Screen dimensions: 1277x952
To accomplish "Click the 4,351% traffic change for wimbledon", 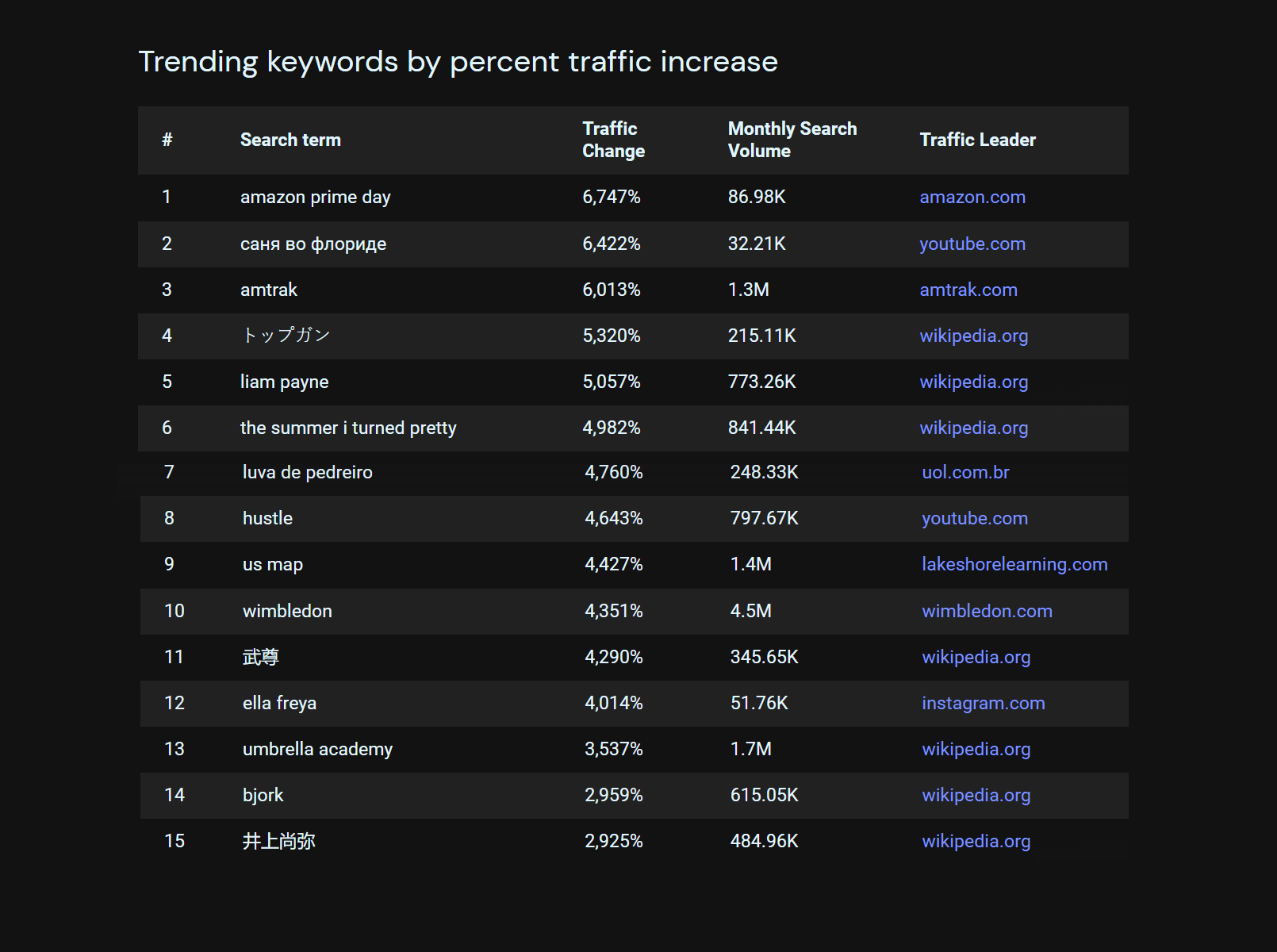I will coord(613,611).
